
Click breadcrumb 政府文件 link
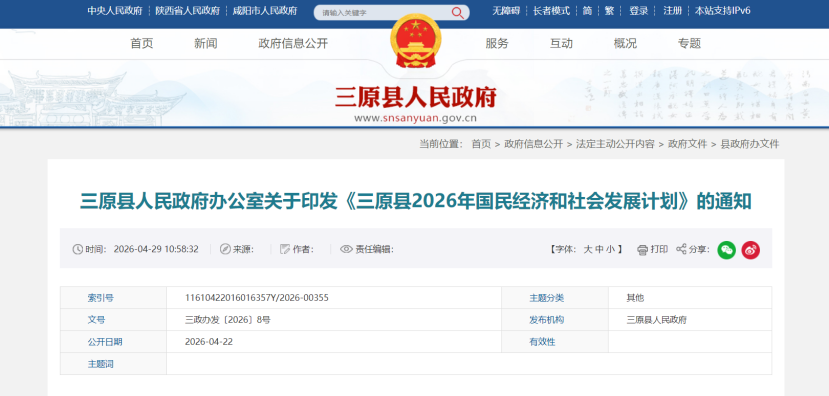[687, 144]
